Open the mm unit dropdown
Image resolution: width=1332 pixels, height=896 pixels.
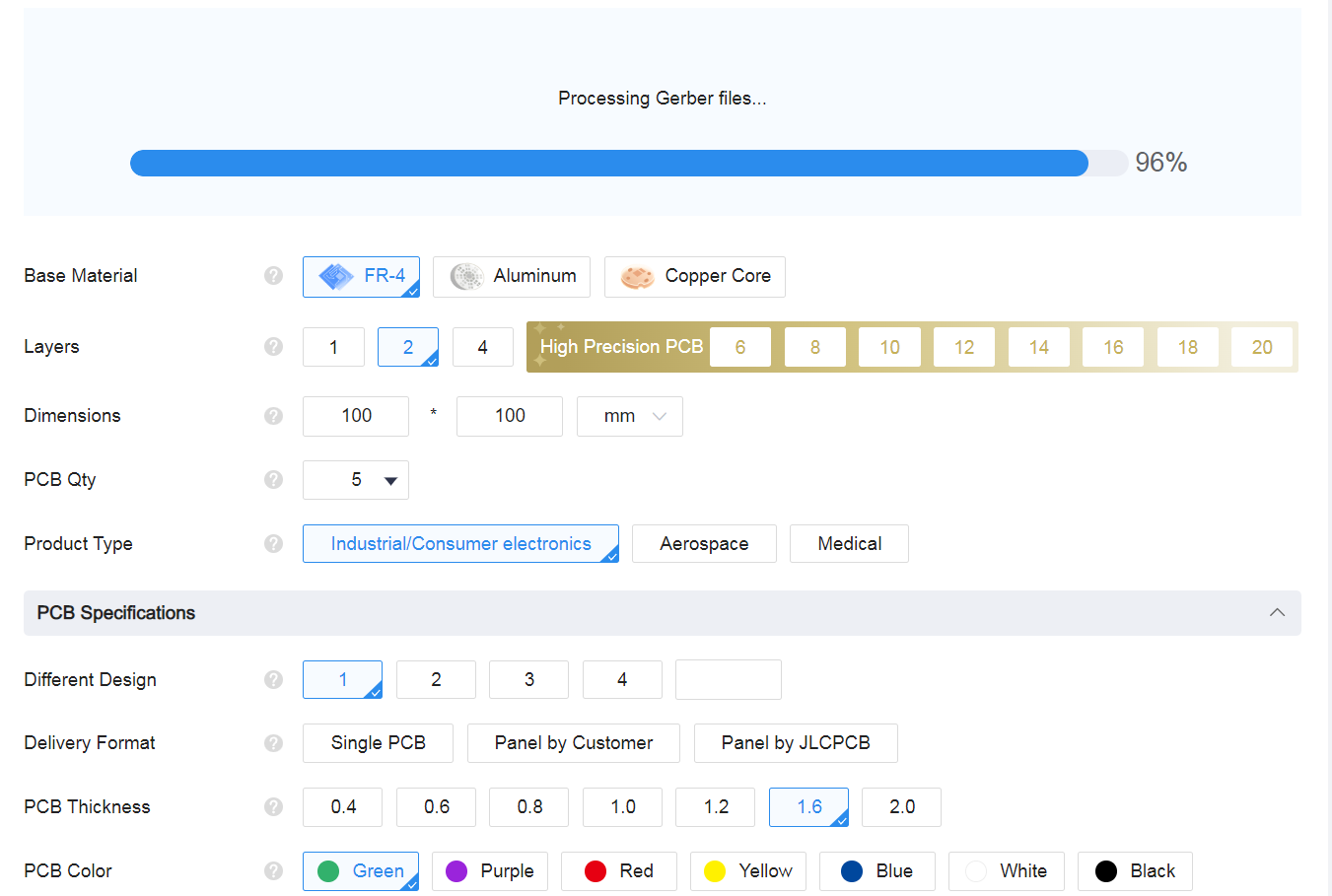630,416
